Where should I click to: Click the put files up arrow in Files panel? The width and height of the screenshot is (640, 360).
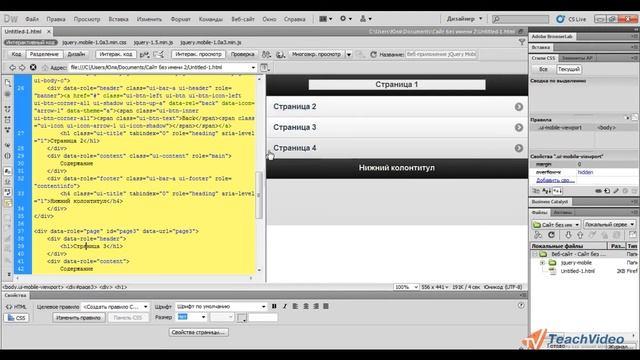click(580, 235)
